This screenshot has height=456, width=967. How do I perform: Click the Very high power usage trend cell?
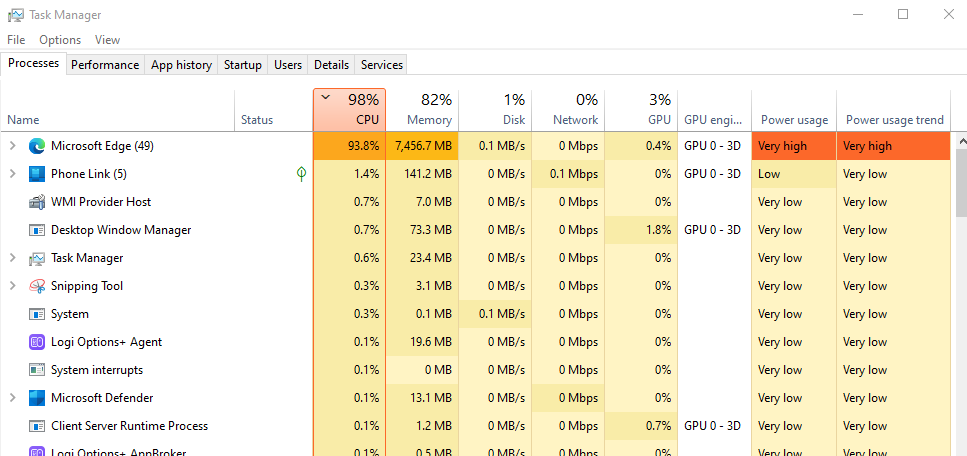[894, 146]
